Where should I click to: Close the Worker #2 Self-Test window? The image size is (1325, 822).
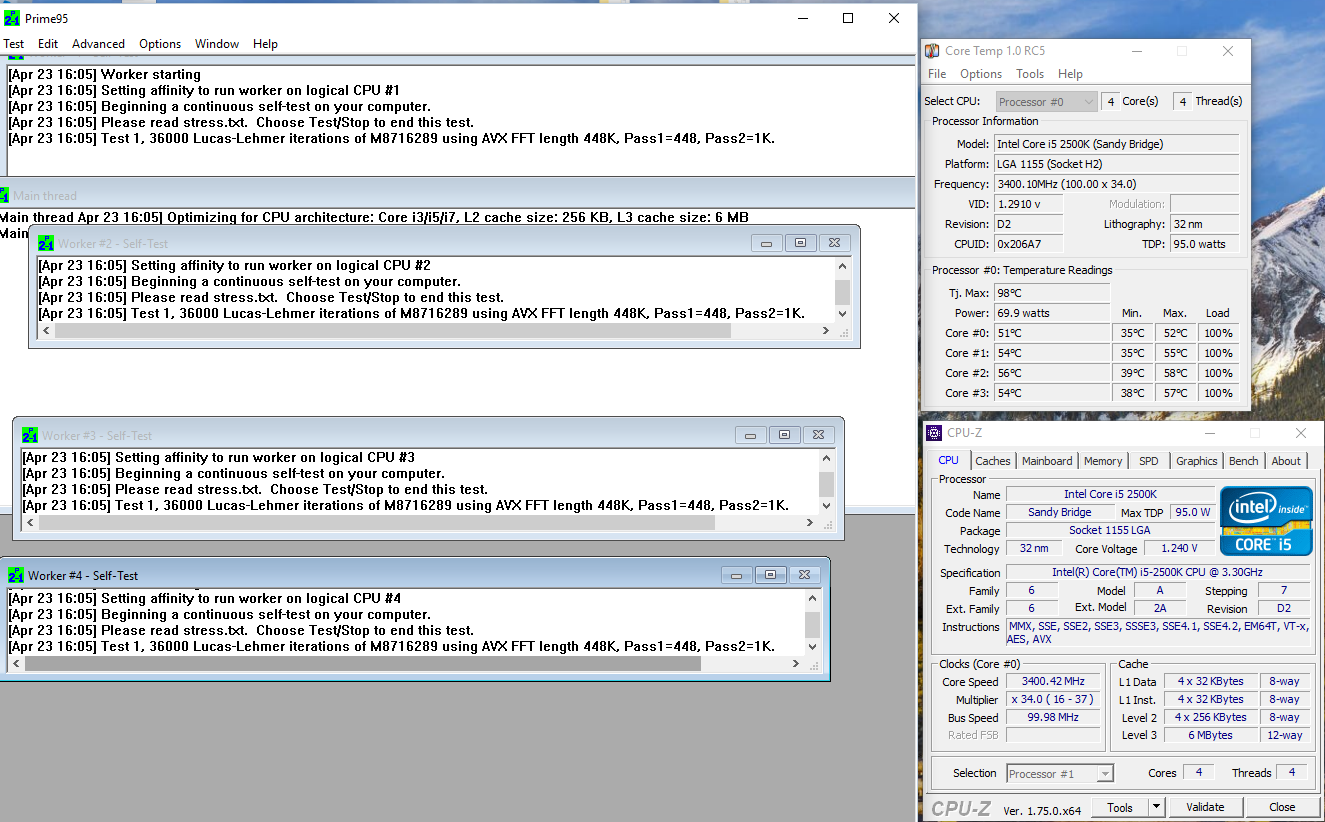coord(836,243)
